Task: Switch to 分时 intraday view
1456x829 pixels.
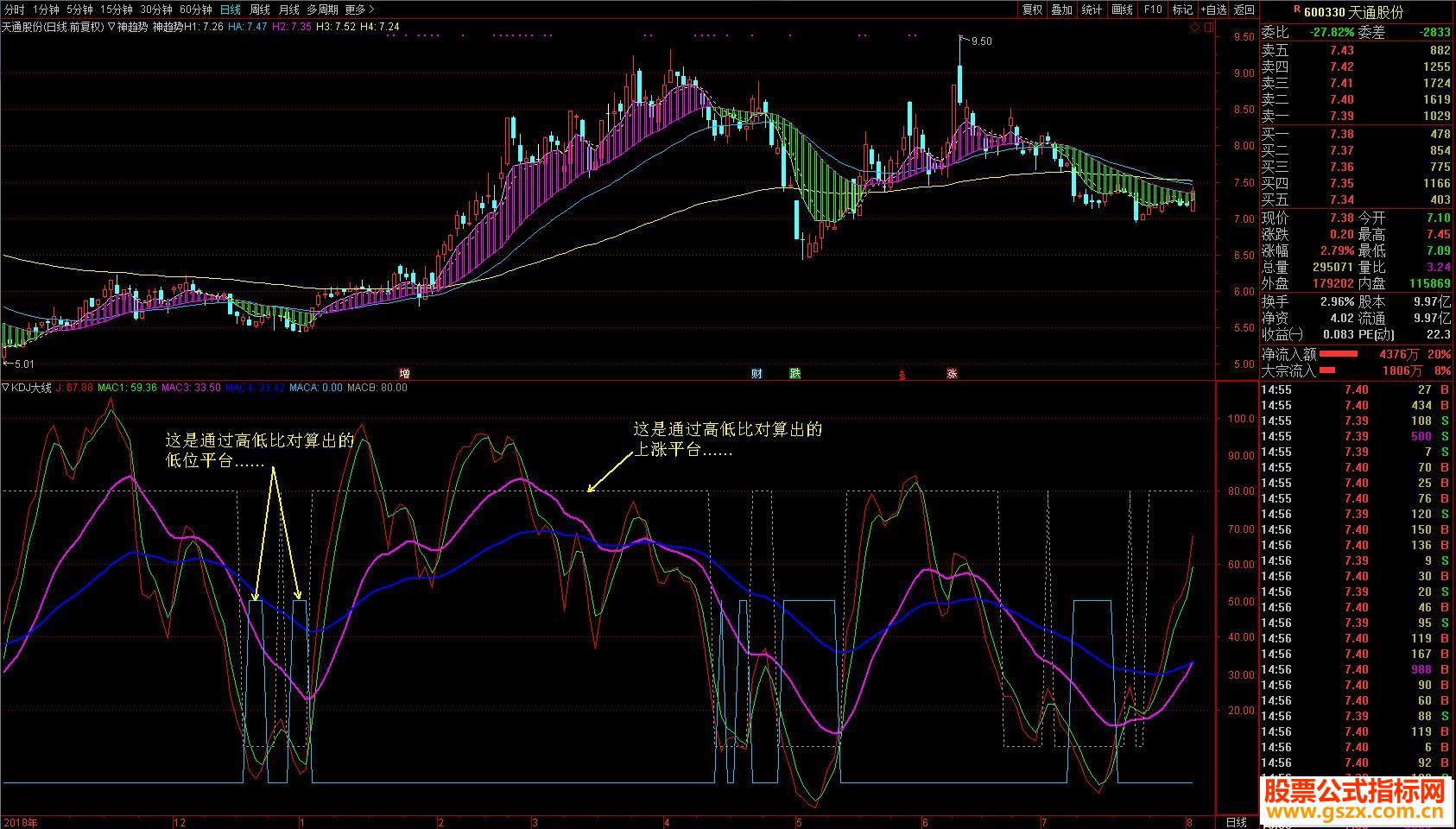Action: coord(14,9)
